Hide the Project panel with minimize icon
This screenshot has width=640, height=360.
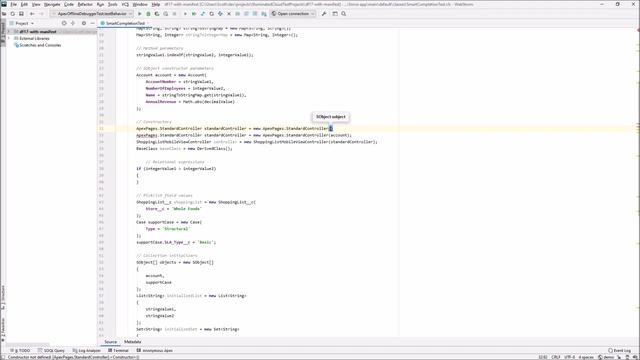(x=92, y=23)
